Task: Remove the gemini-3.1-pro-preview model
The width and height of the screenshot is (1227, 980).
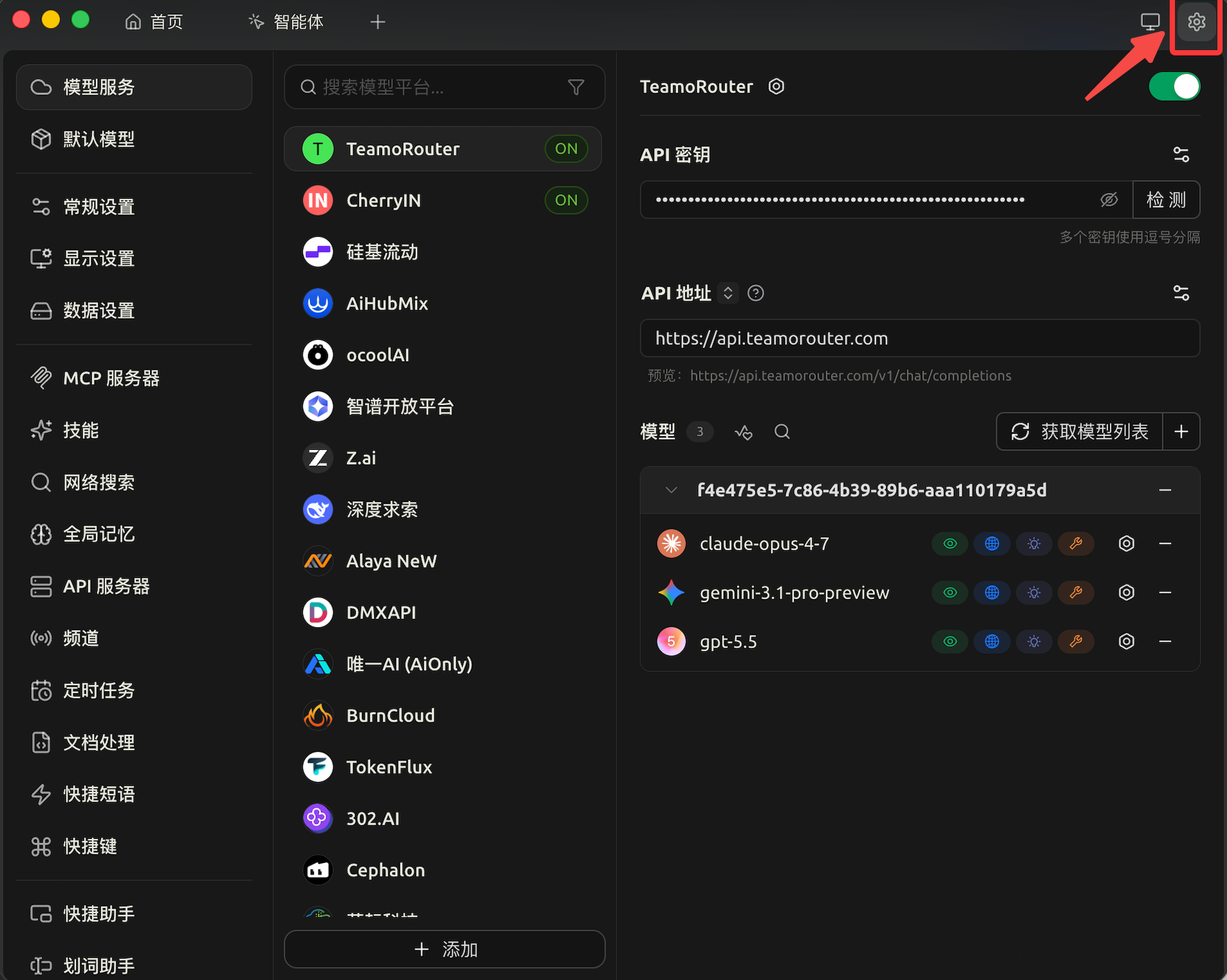Action: [x=1165, y=592]
